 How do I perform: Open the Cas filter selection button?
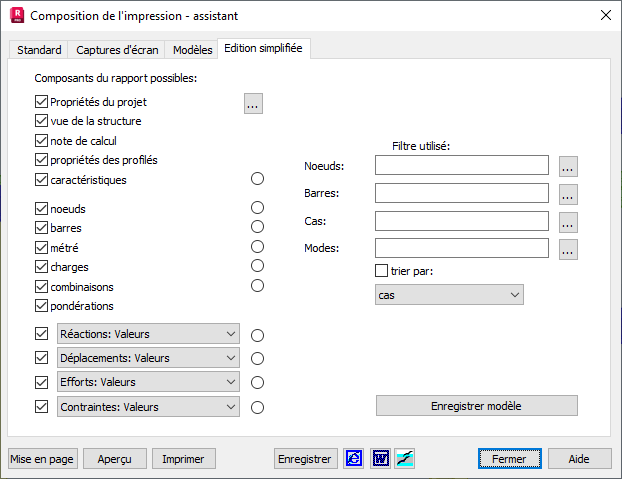(568, 222)
